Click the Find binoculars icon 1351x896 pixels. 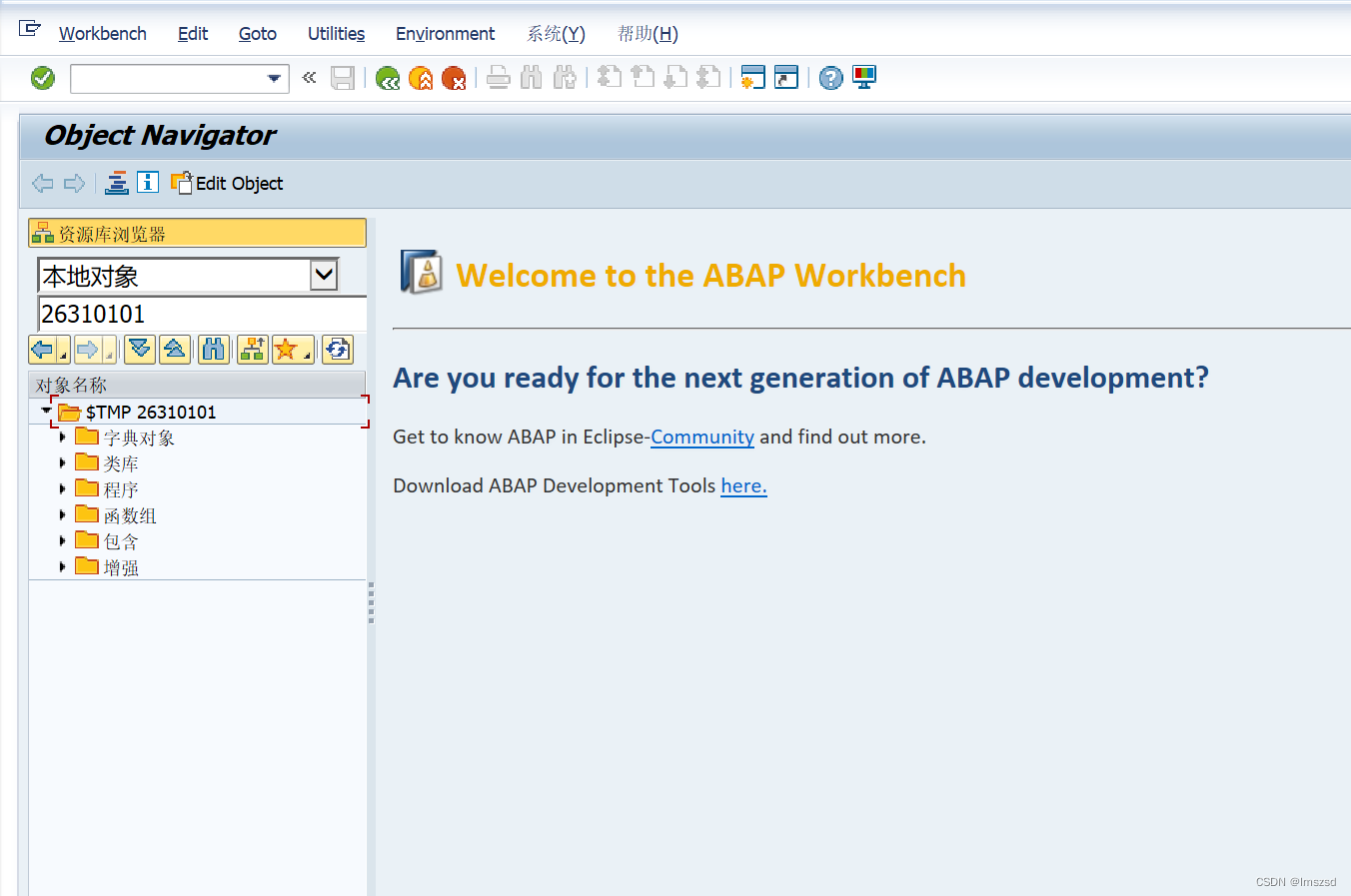click(532, 78)
